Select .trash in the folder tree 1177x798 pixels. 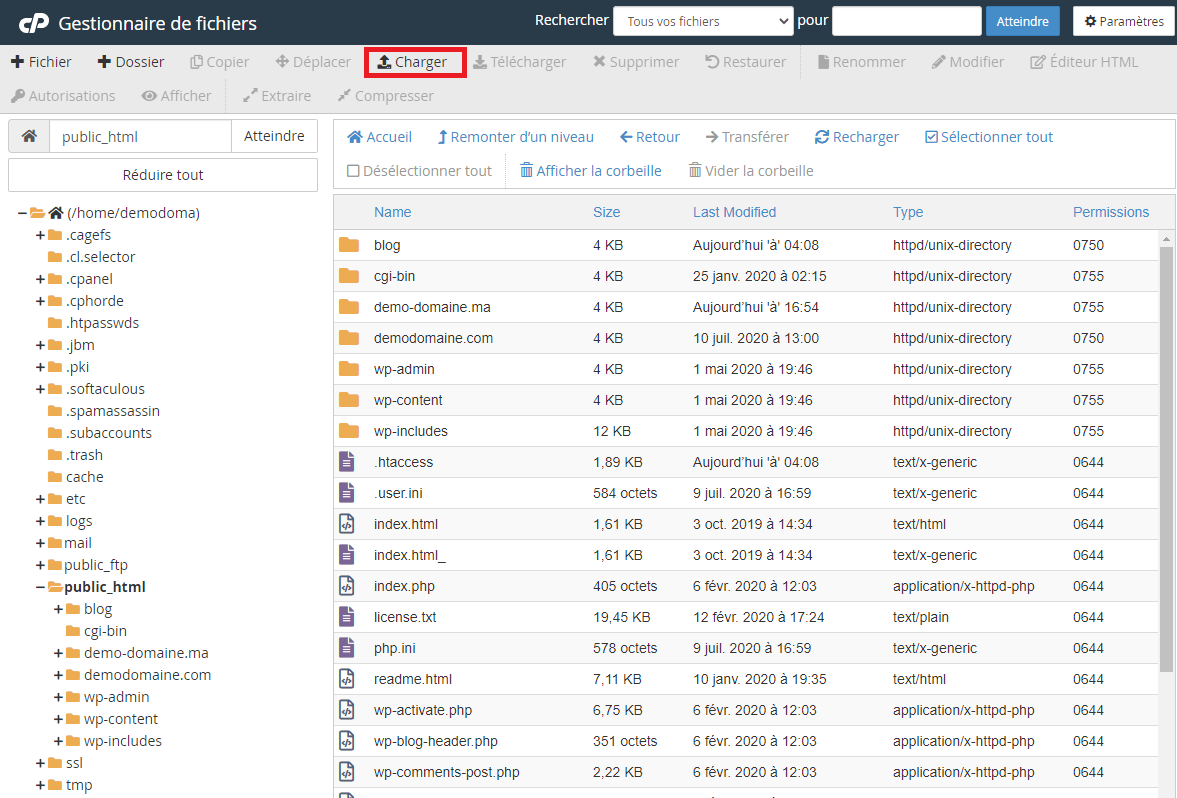[84, 455]
